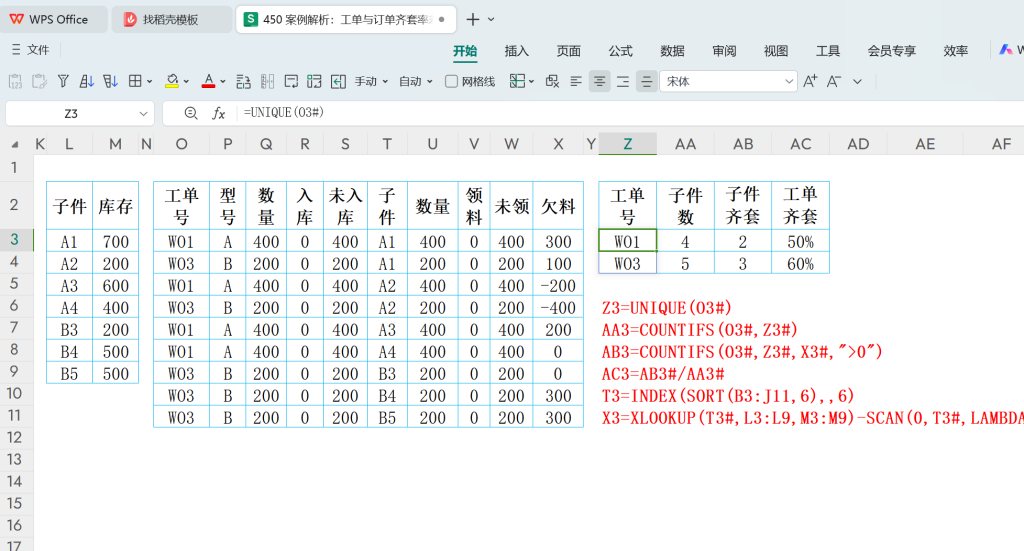Open a new tab with plus button
This screenshot has width=1024, height=551.
(x=473, y=20)
